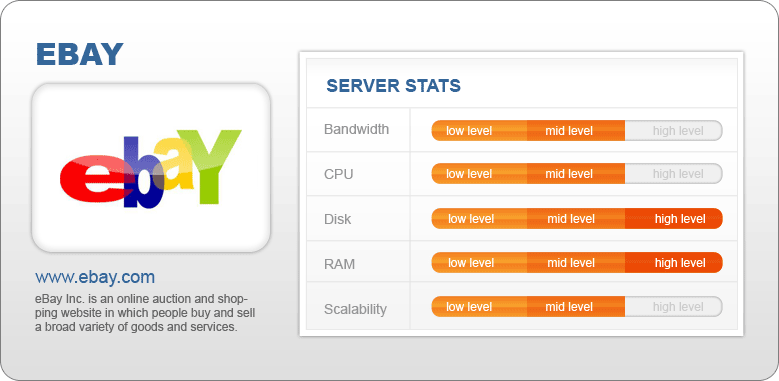The height and width of the screenshot is (381, 779).
Task: Set CPU to high level
Action: (674, 174)
